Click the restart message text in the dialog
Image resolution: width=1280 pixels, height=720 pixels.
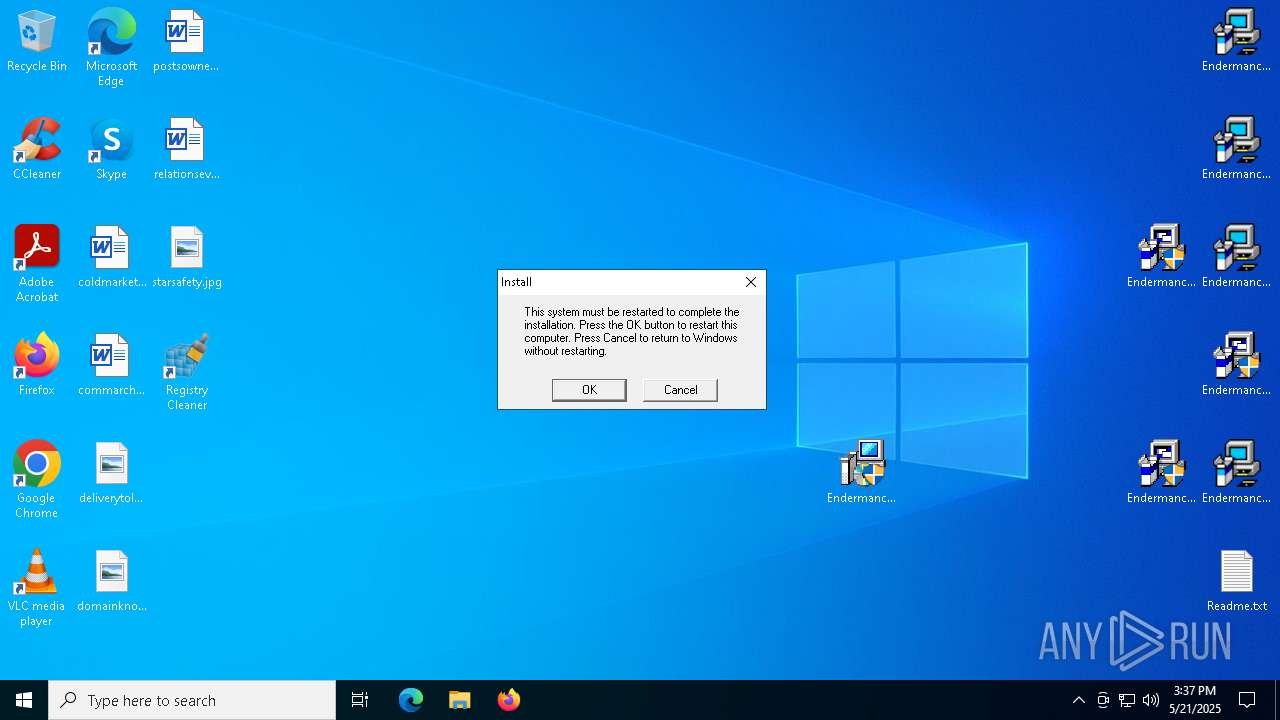tap(632, 331)
